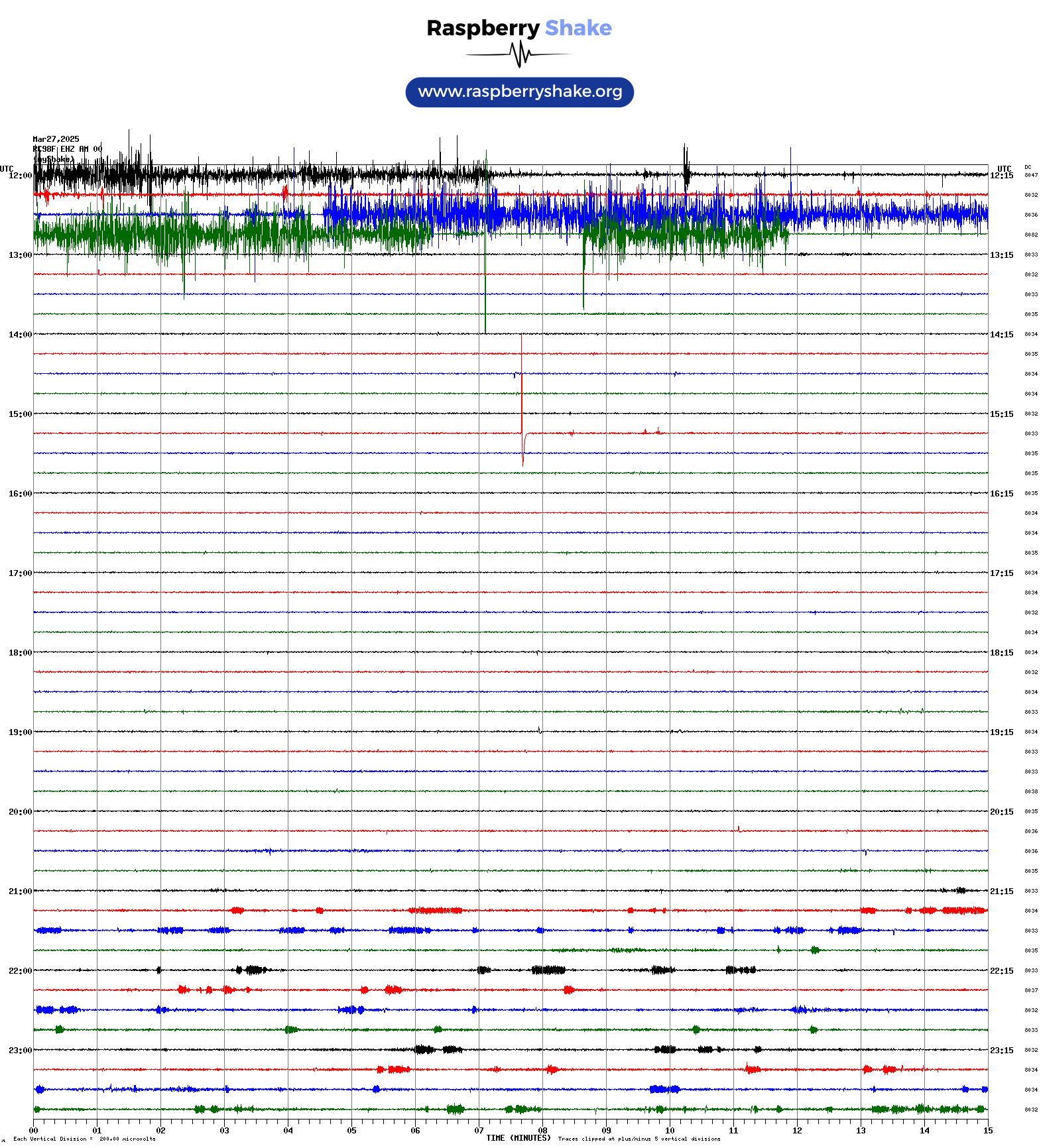The height and width of the screenshot is (1148, 1041).
Task: Click the seismic waveform icon under the logo
Action: [x=519, y=54]
